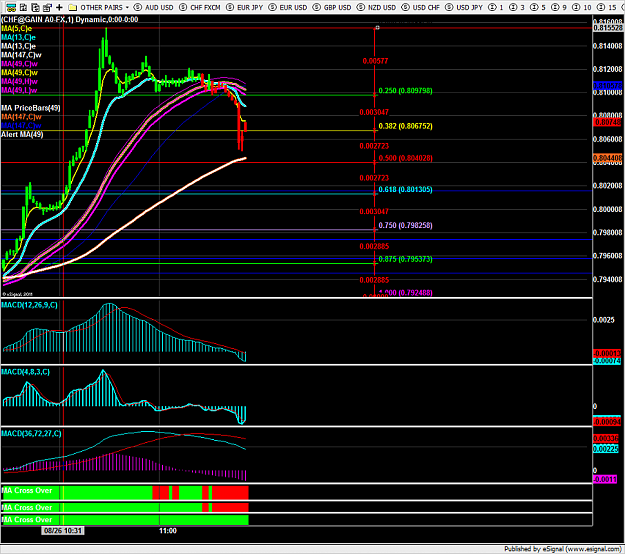
Task: Click the chart title CHF@GAIN A0-FX,1 Dynamic
Action: 70,20
